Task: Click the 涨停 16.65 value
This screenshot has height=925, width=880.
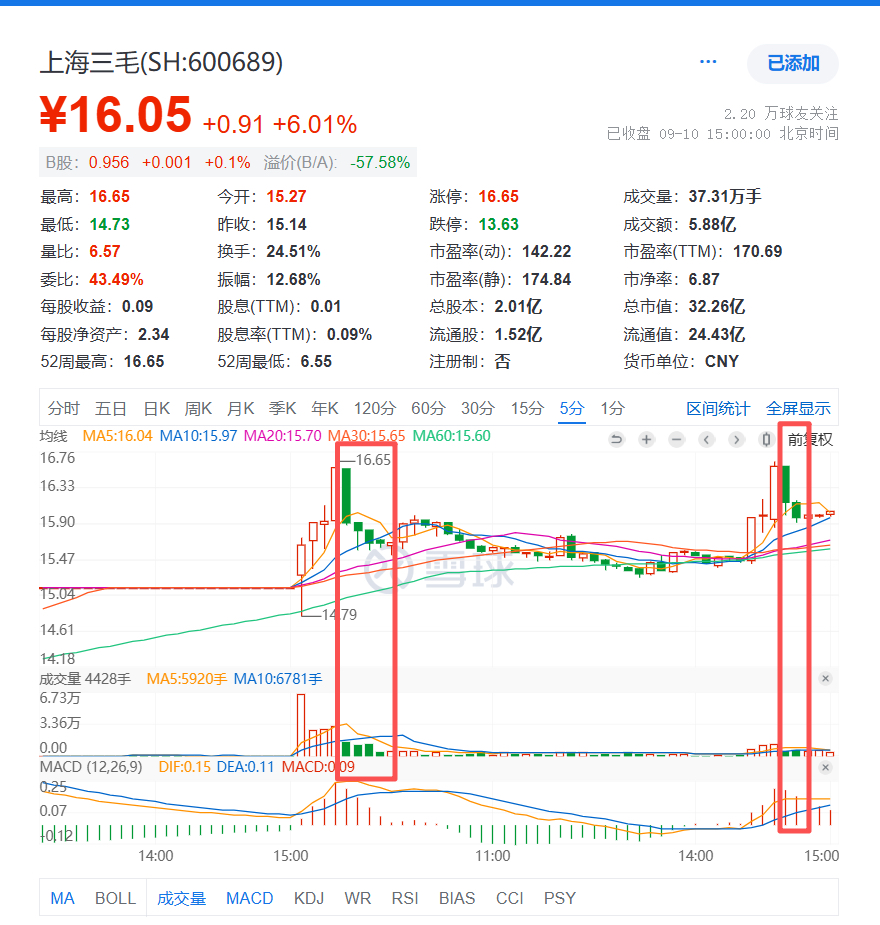Action: coord(499,196)
